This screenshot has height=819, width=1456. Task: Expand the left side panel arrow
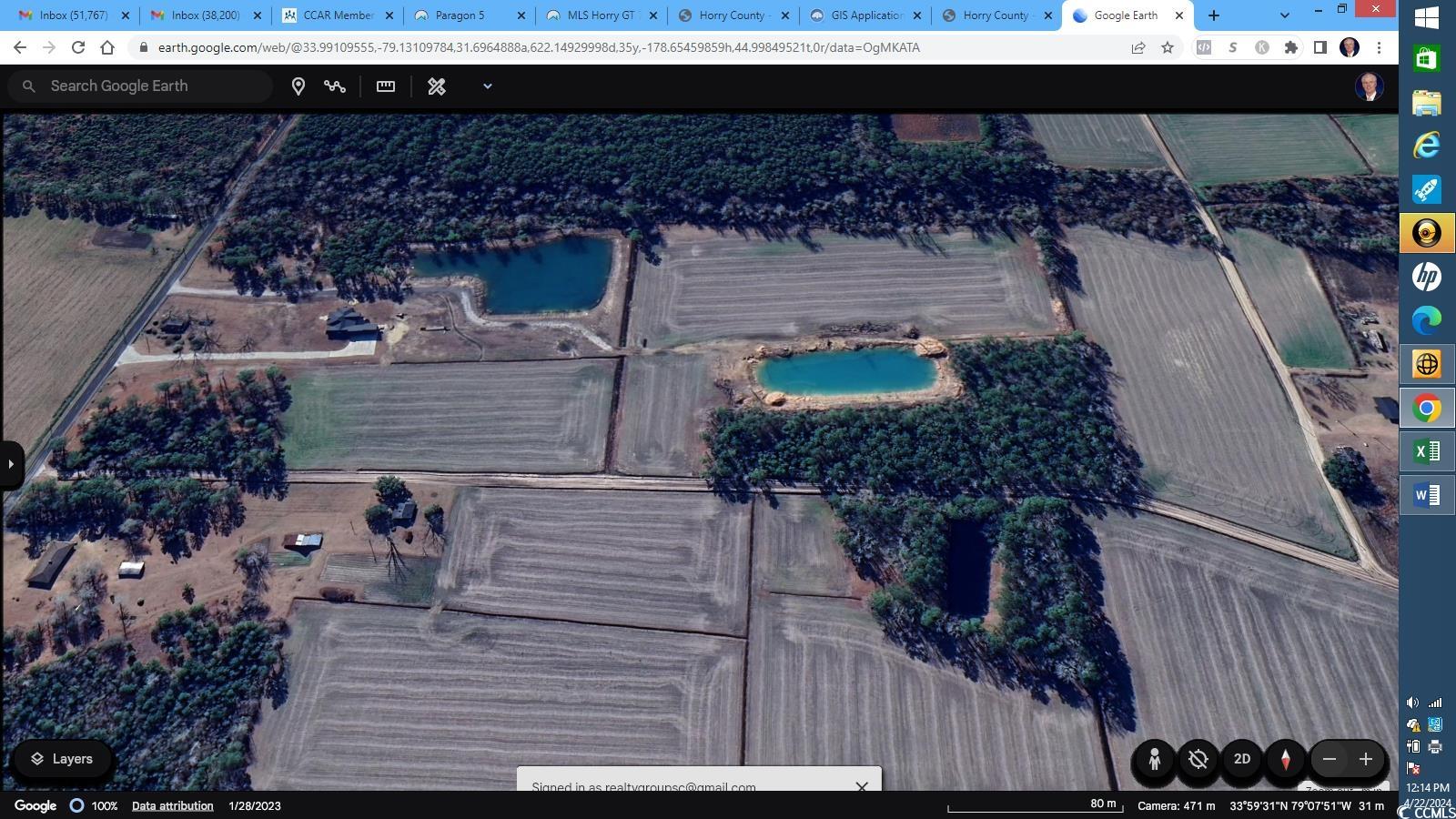click(11, 464)
